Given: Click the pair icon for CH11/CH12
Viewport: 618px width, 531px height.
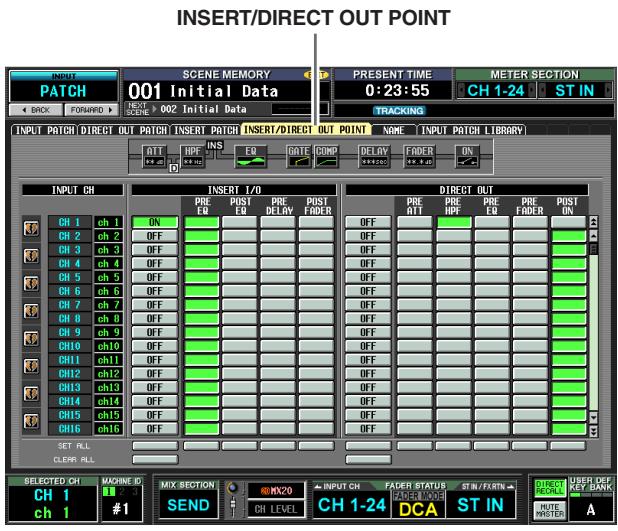Looking at the screenshot, I should (32, 367).
